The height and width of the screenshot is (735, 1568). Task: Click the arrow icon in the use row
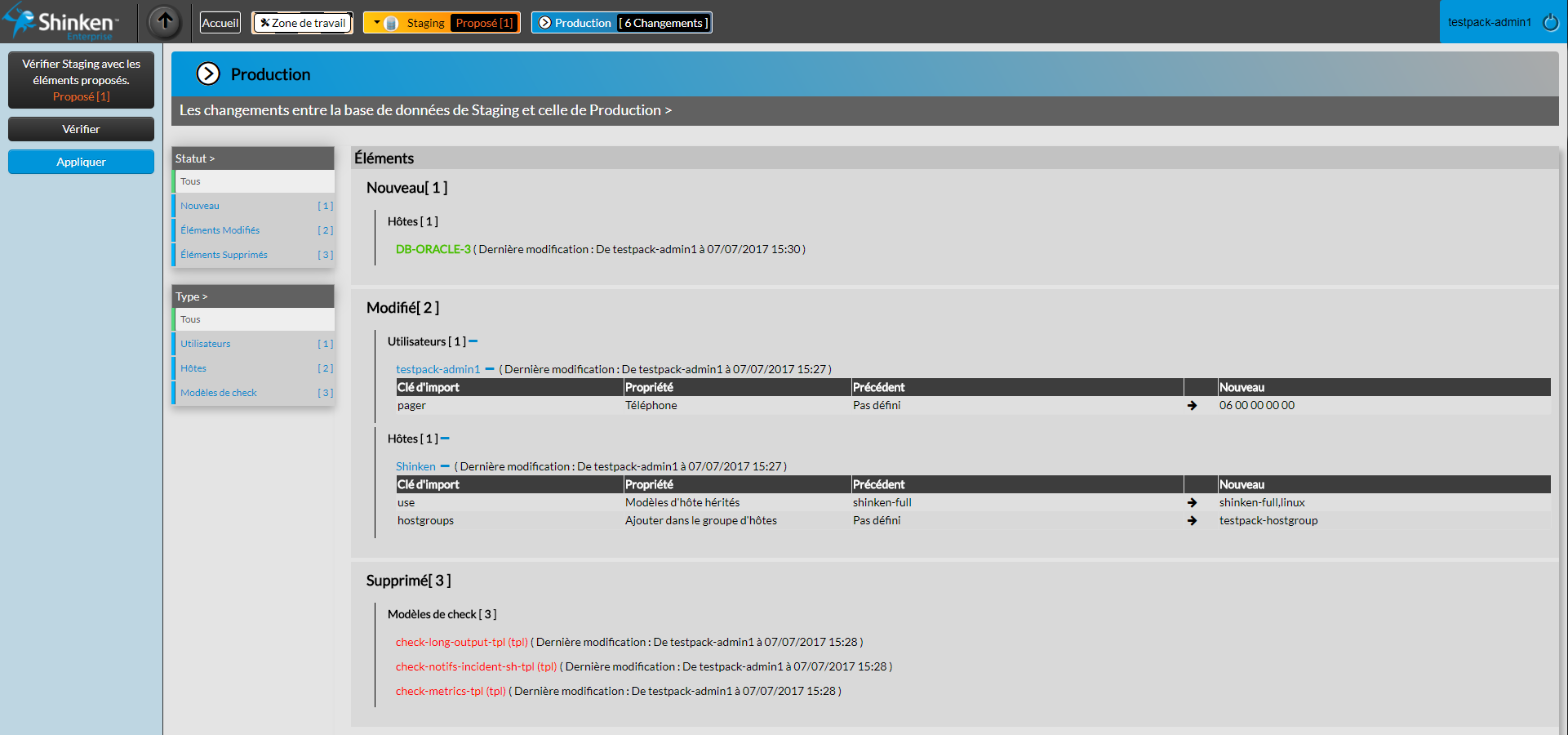point(1192,503)
